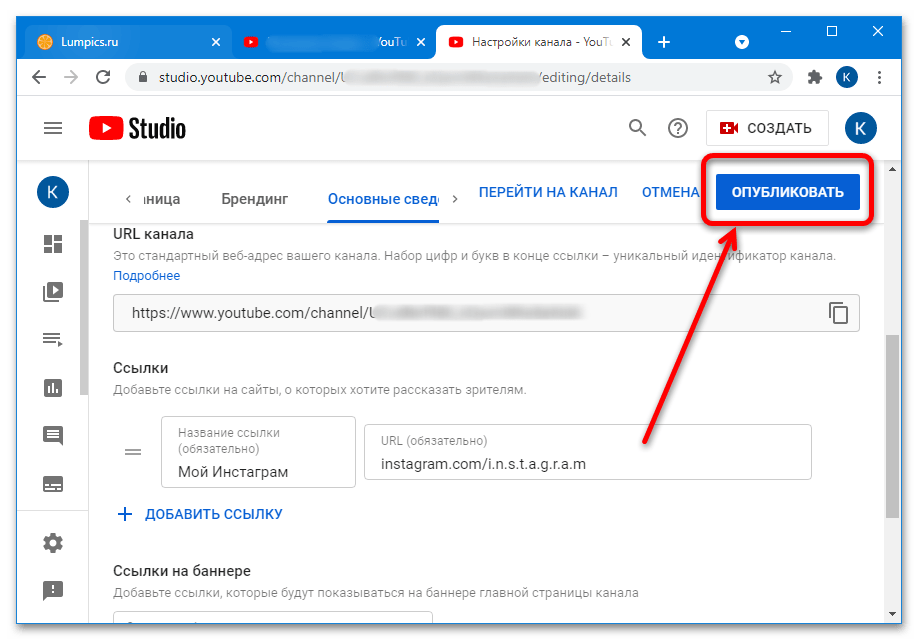Open the Analytics sidebar icon
This screenshot has width=918, height=640.
53,388
